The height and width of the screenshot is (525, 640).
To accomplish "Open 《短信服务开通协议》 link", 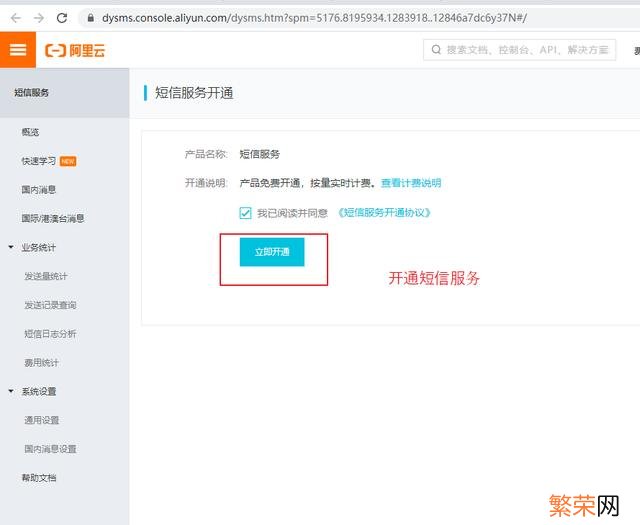I will (384, 213).
